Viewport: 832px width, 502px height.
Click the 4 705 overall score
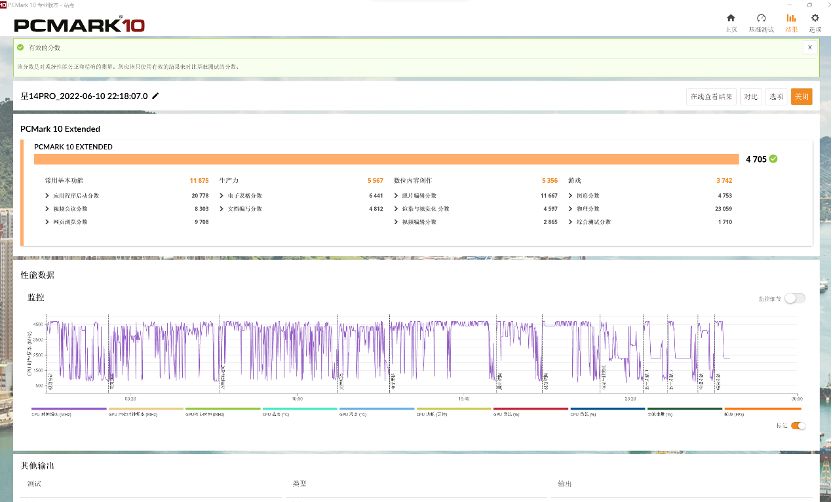pos(756,159)
